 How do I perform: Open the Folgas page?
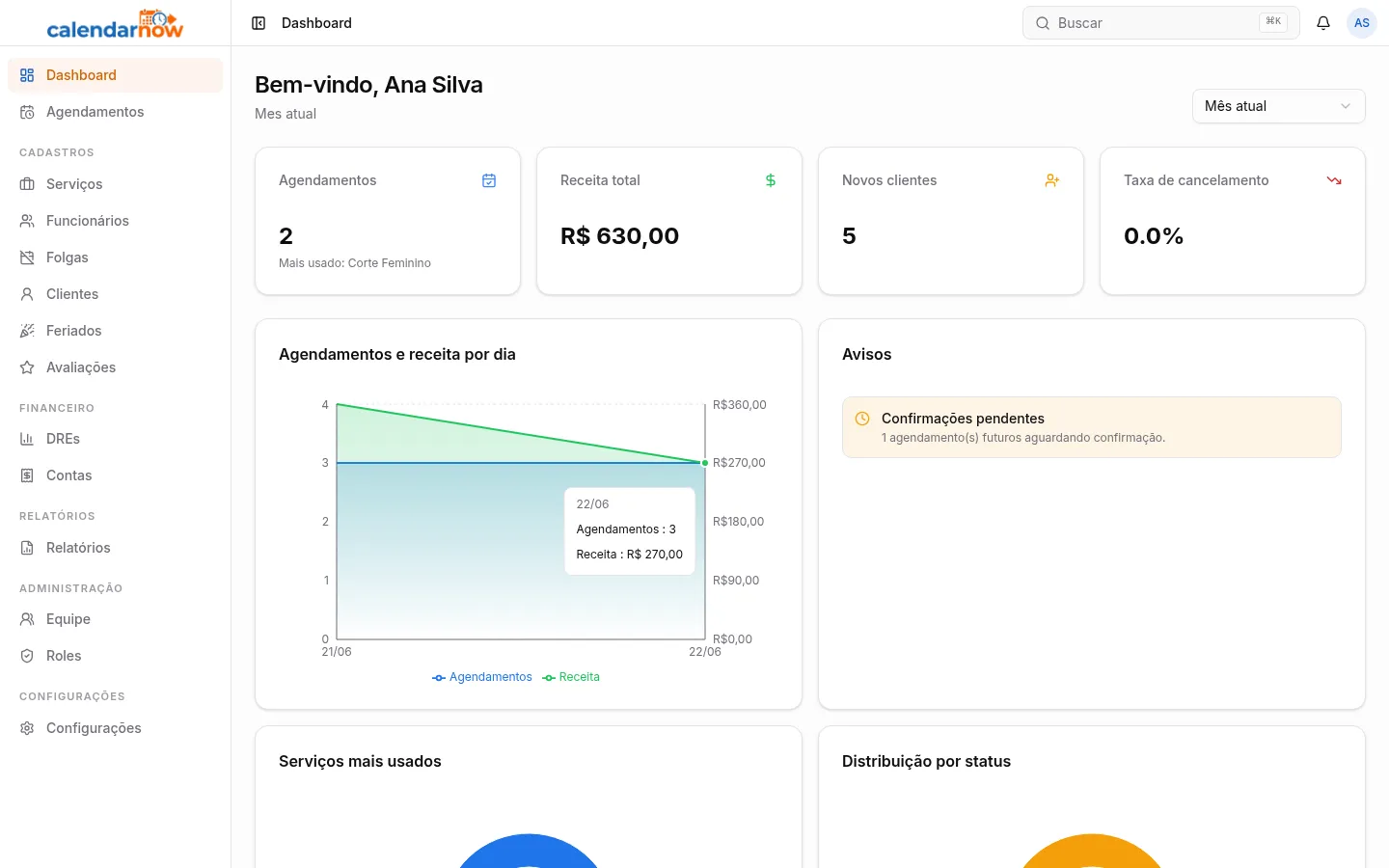(x=115, y=258)
